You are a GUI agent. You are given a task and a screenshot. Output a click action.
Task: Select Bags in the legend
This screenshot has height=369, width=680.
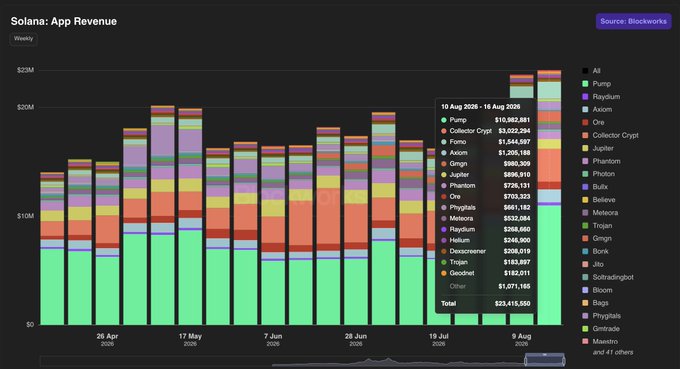[595, 303]
